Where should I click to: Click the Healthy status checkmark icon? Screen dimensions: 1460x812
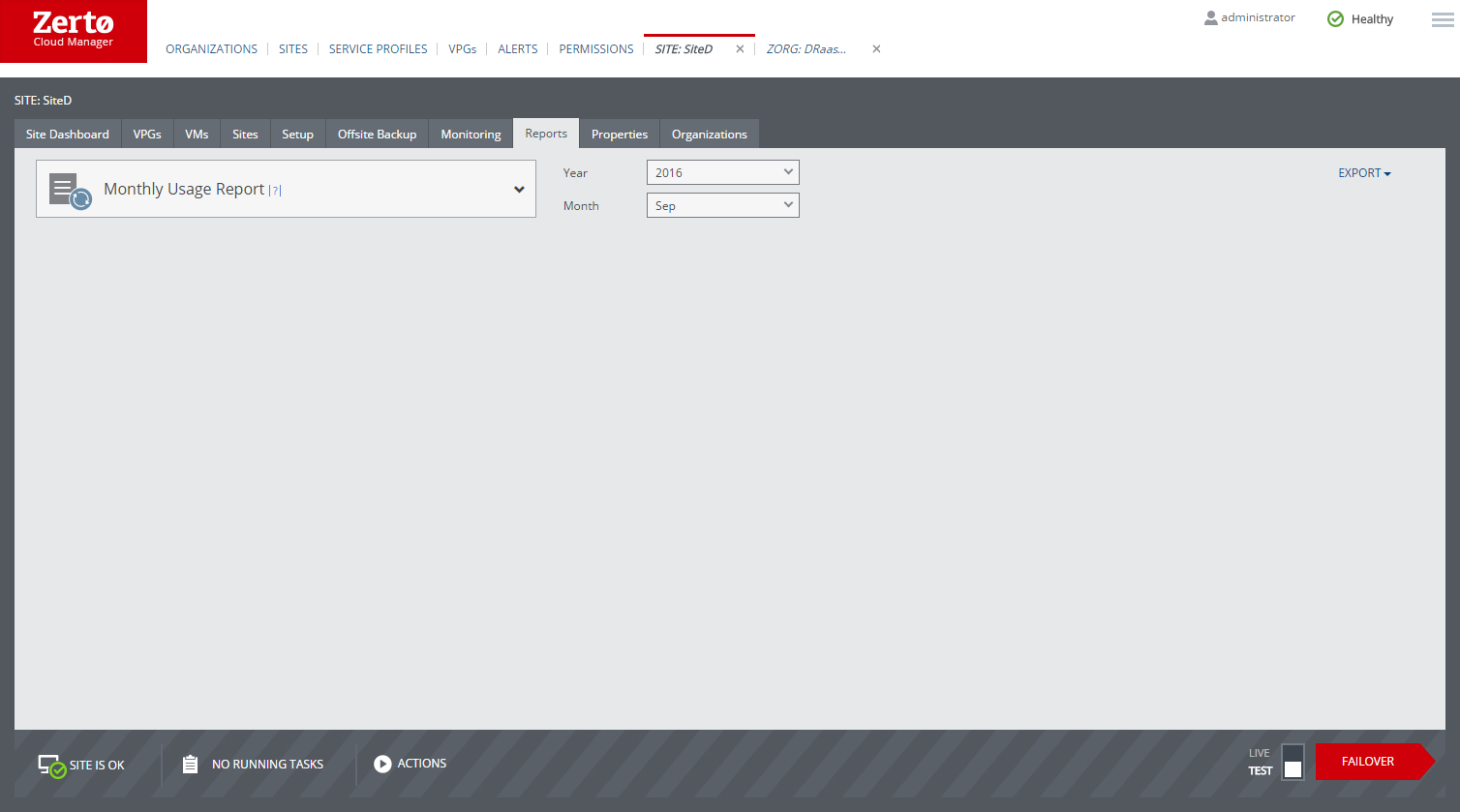tap(1335, 18)
